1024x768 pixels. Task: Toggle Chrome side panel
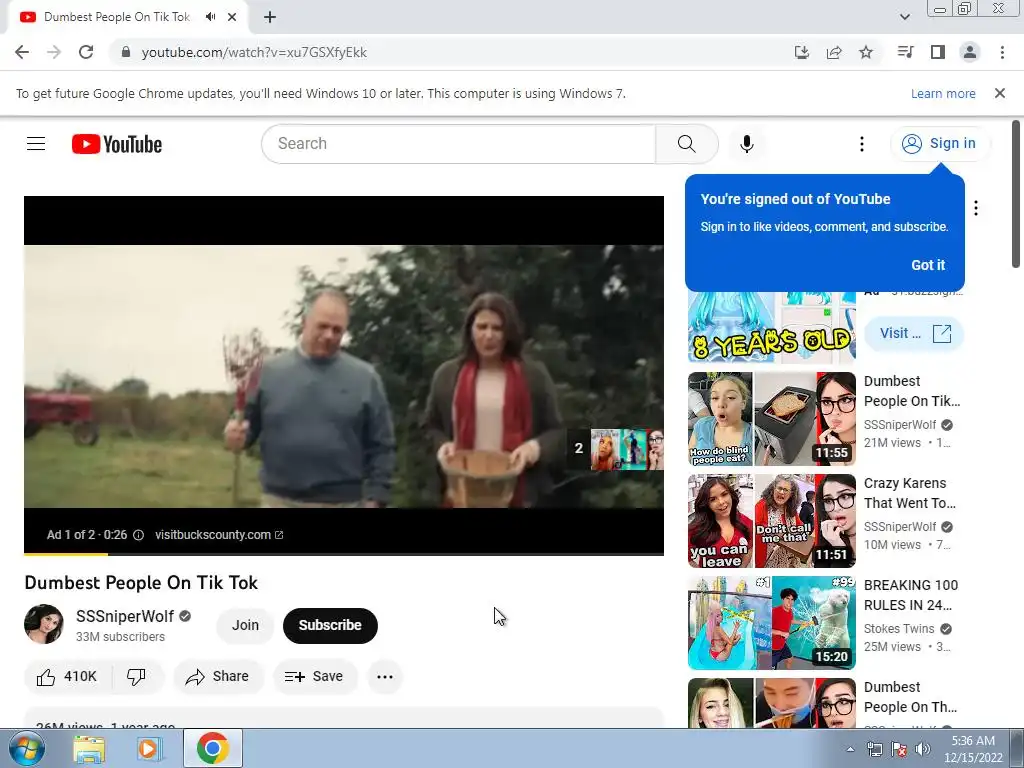[x=938, y=52]
